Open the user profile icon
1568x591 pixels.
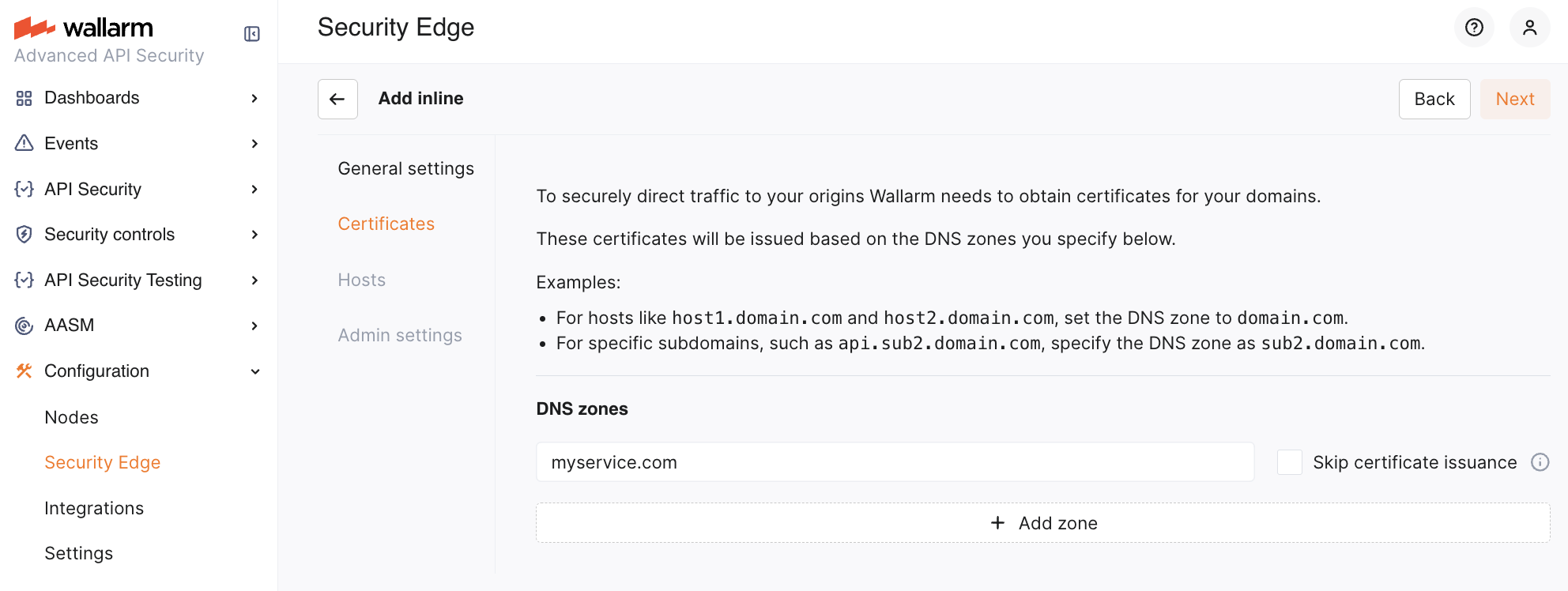pyautogui.click(x=1529, y=28)
